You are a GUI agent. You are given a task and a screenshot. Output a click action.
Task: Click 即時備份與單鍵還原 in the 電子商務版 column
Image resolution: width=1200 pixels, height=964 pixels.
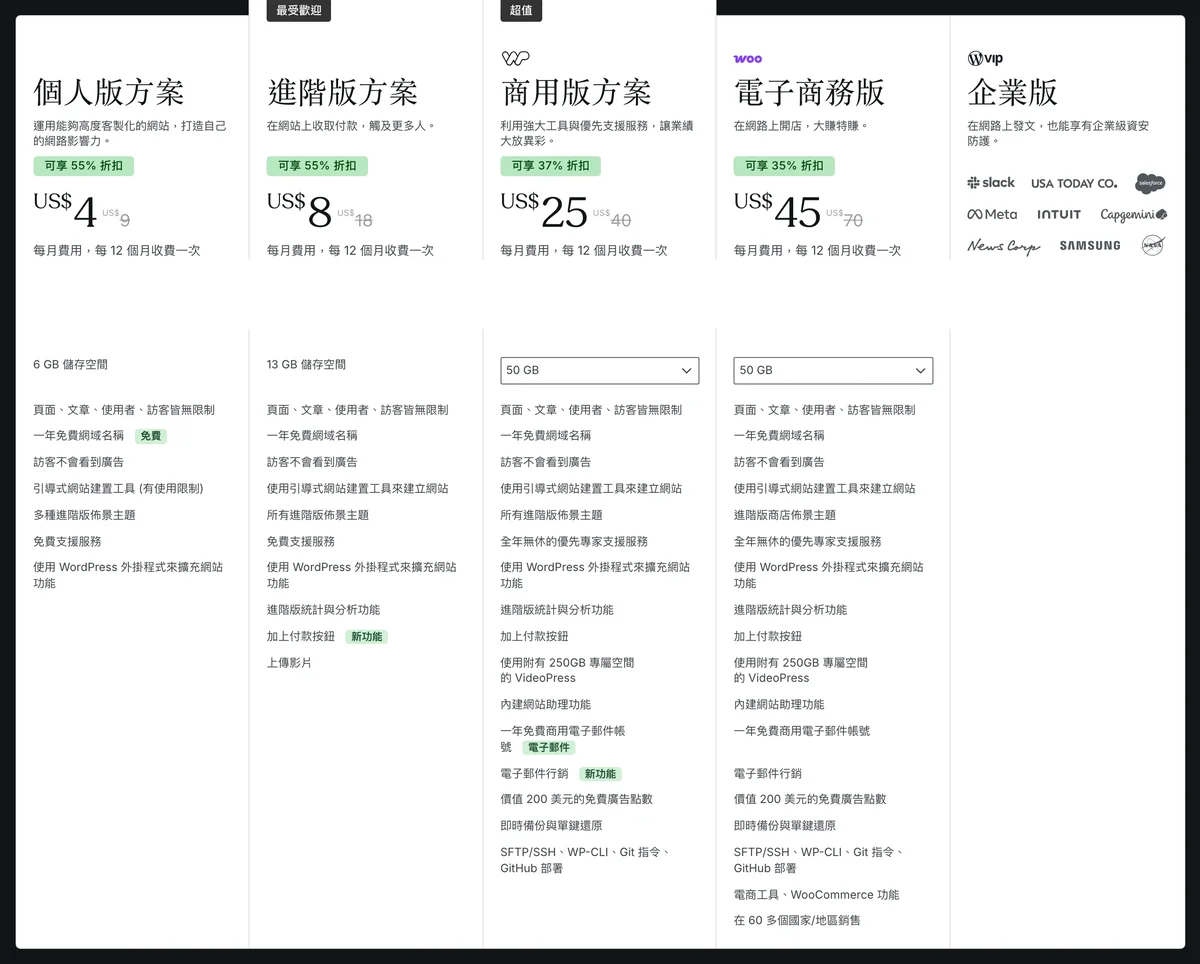point(785,826)
